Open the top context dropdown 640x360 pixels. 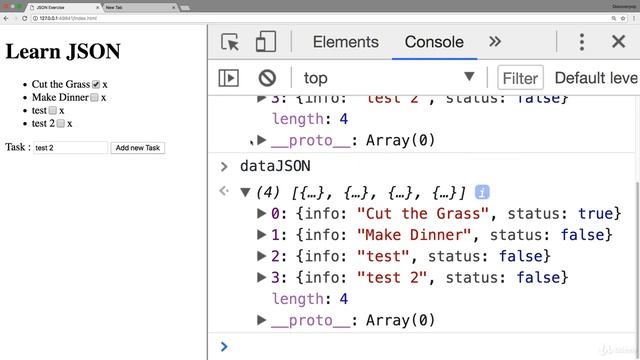(x=389, y=78)
